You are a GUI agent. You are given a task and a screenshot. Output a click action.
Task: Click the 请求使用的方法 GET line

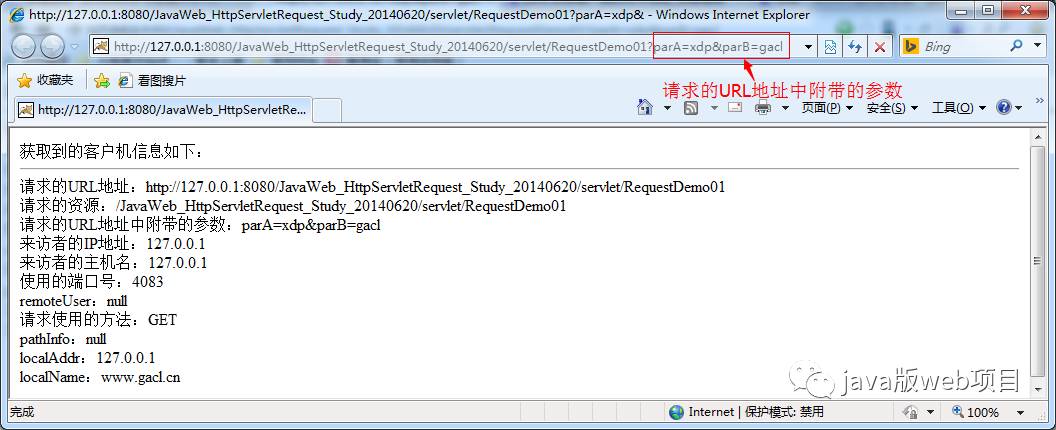tap(98, 319)
